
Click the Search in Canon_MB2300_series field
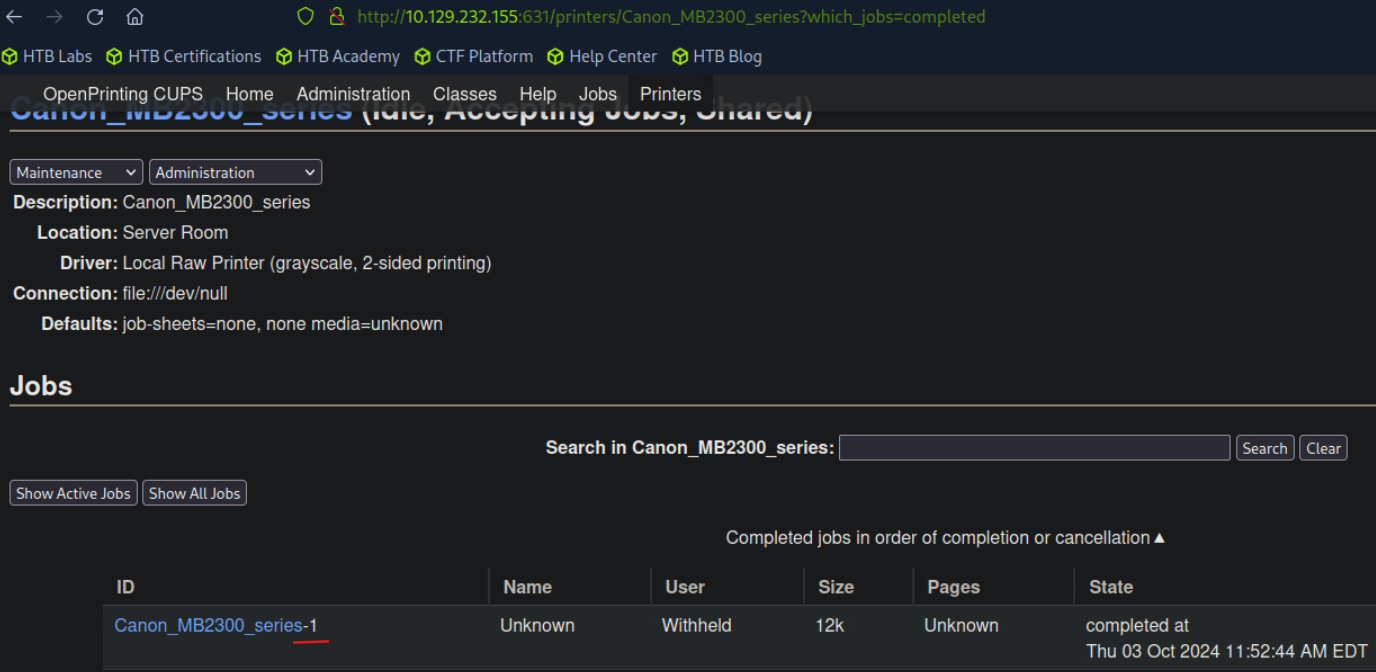1035,448
